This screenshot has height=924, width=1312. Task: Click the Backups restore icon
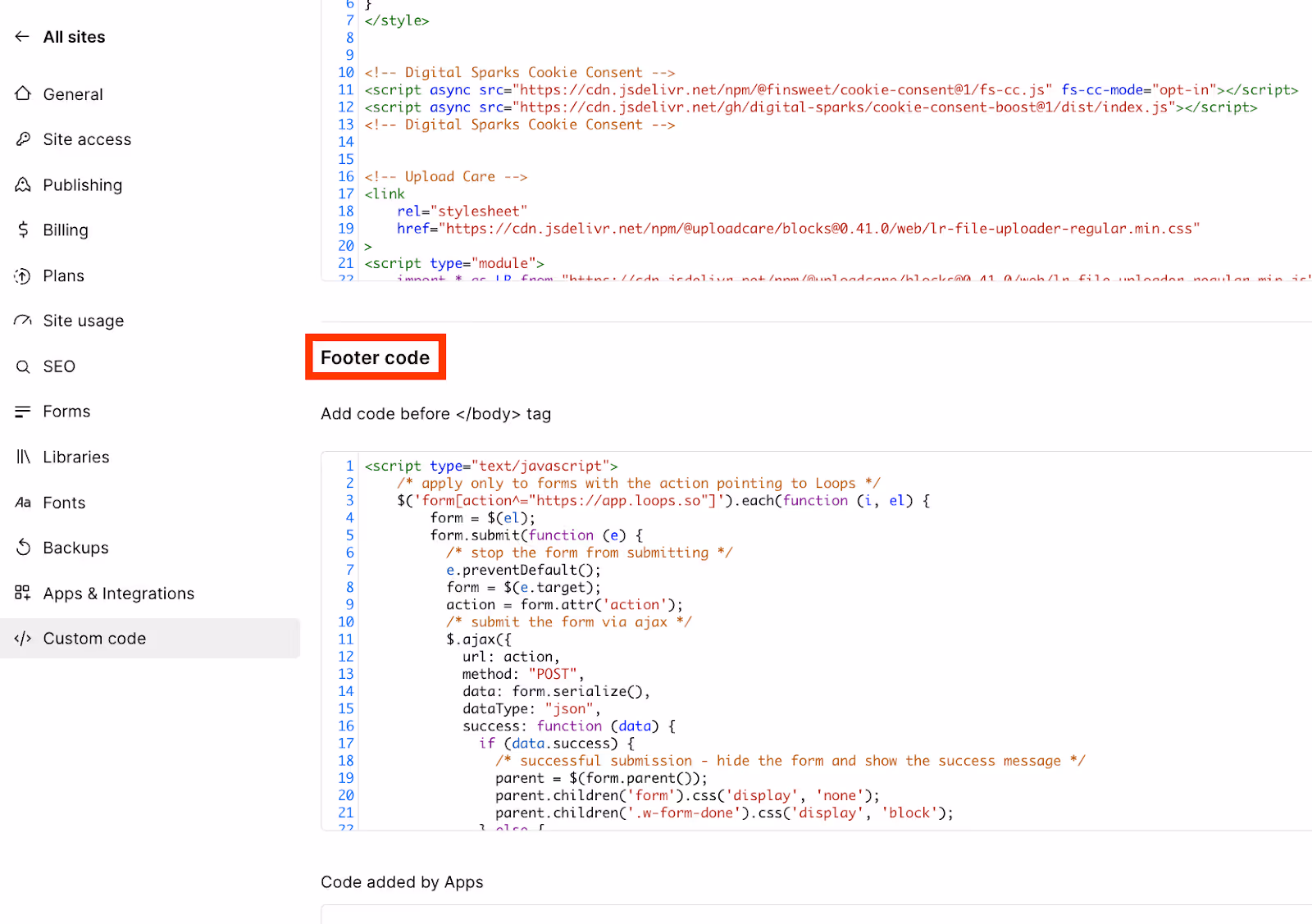click(x=23, y=547)
